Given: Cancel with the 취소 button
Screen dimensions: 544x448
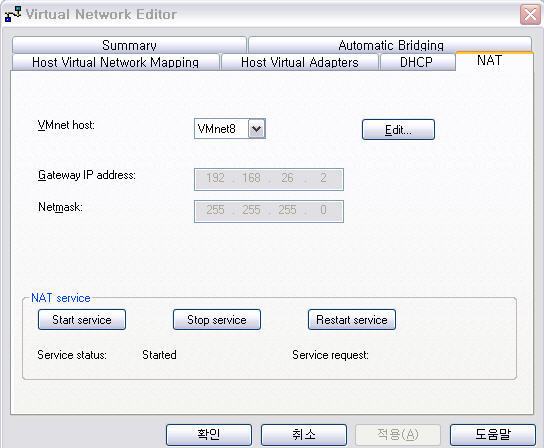Looking at the screenshot, I should (x=304, y=434).
